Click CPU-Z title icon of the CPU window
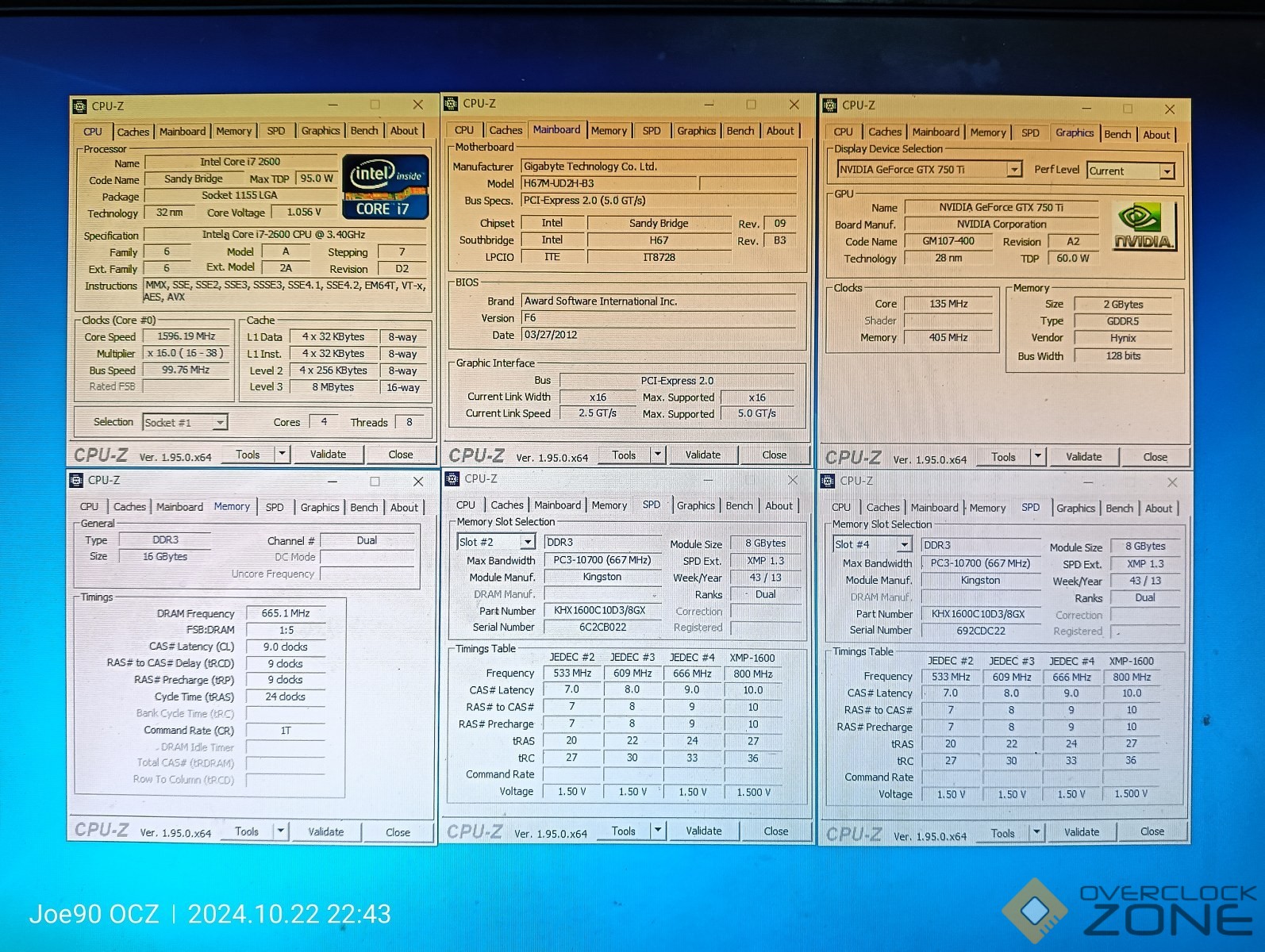The width and height of the screenshot is (1265, 952). click(x=79, y=106)
